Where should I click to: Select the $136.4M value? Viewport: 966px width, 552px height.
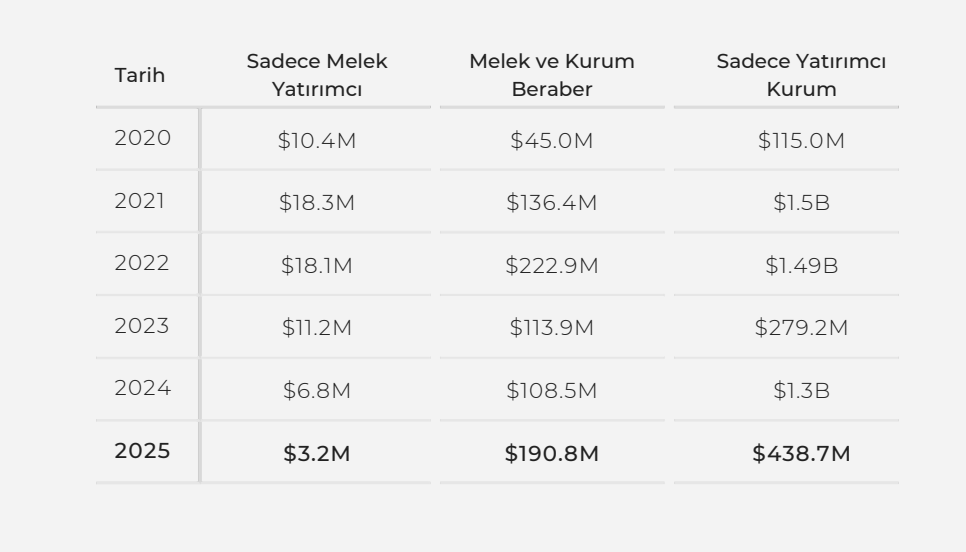[552, 204]
